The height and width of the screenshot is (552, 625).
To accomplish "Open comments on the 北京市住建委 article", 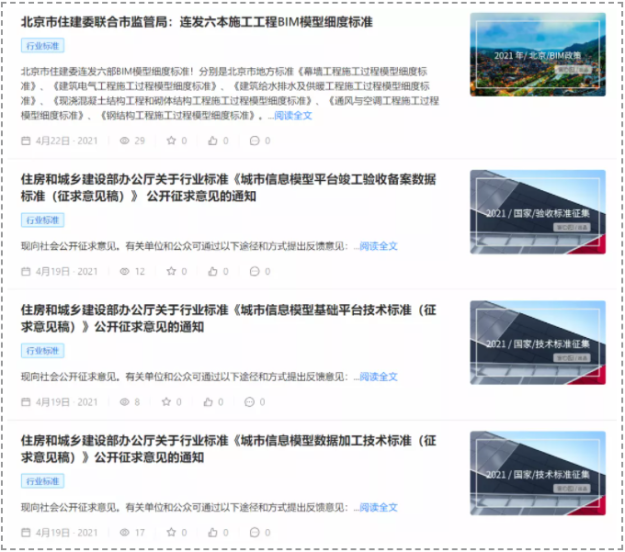I will click(x=254, y=141).
